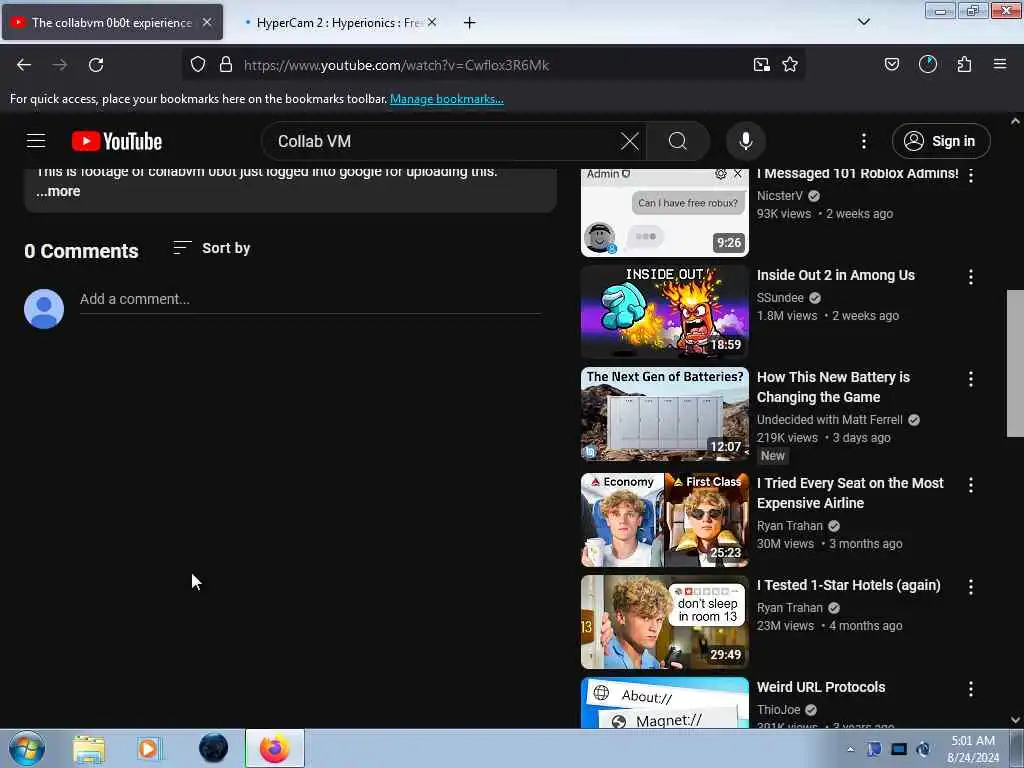Click the scrollbar down arrow

1015,720
